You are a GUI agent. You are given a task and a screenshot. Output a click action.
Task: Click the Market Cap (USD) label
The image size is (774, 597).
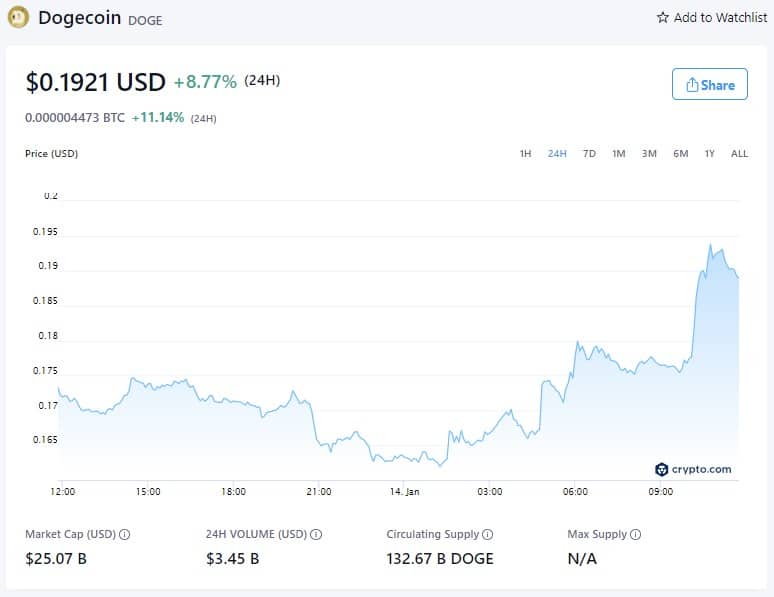point(70,534)
